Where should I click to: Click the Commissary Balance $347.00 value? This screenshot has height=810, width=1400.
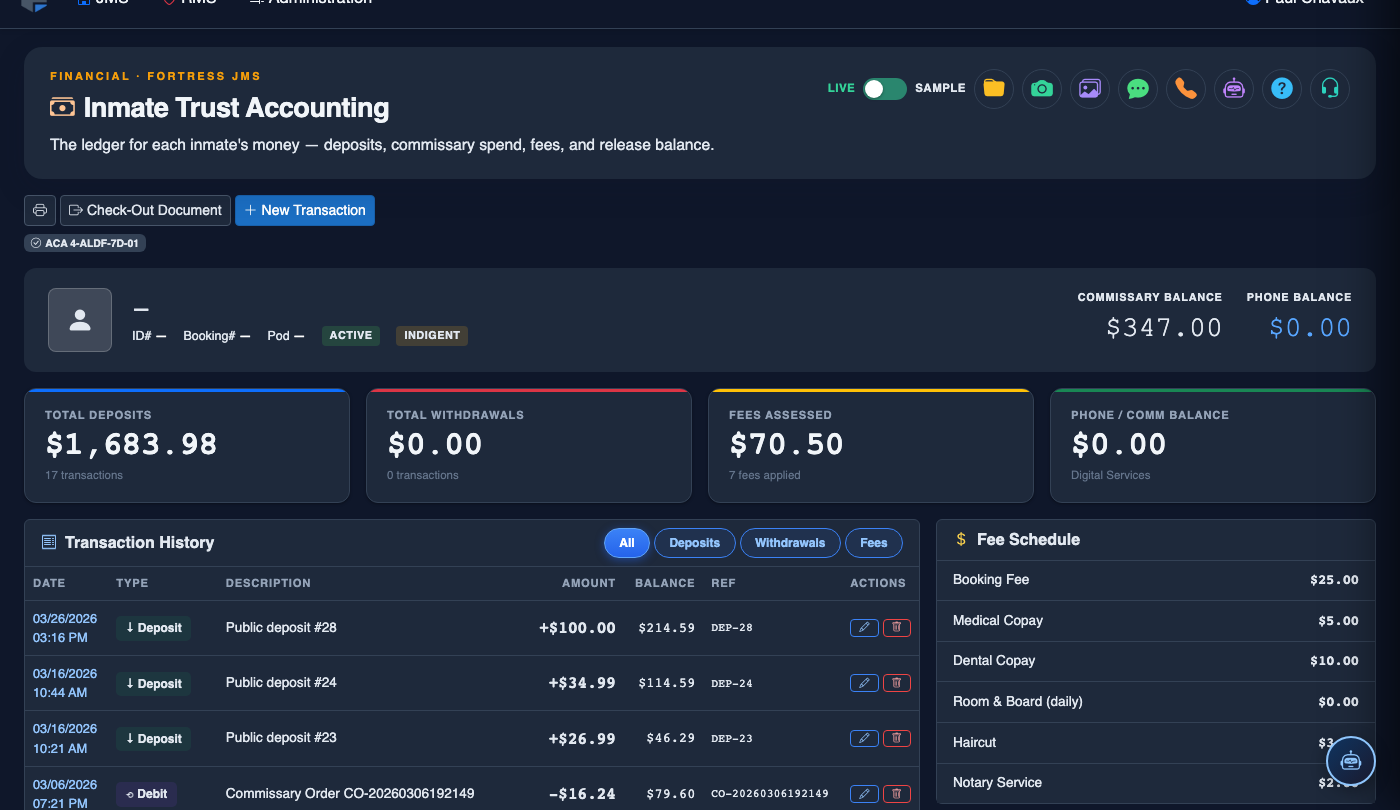(1164, 328)
